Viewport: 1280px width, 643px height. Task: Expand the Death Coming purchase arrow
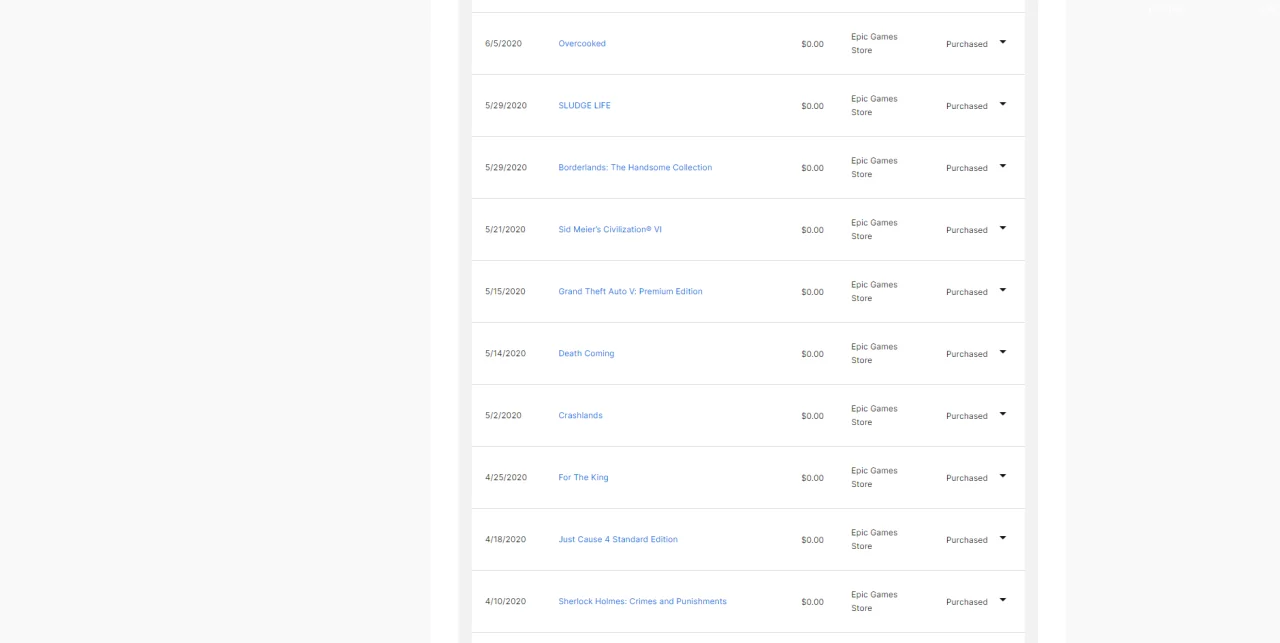1003,352
